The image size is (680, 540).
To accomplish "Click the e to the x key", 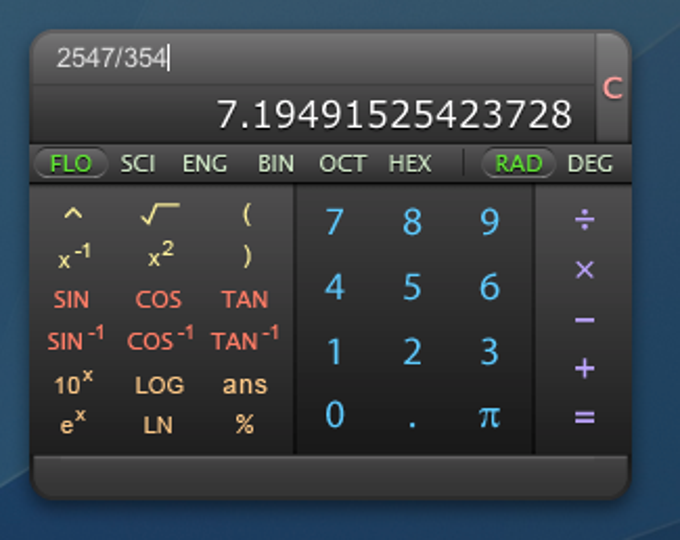I will coord(73,422).
